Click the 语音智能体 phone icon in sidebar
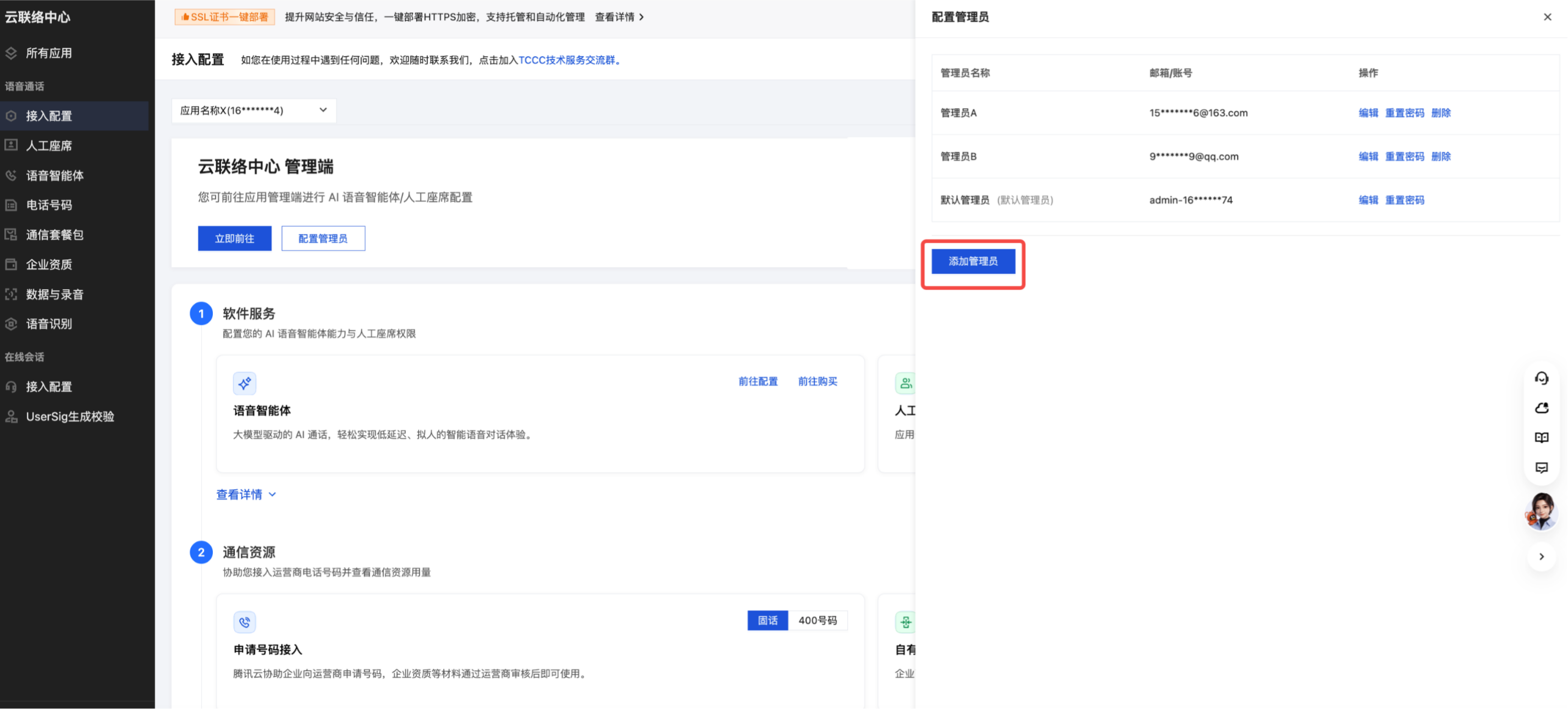This screenshot has height=709, width=1568. [x=11, y=175]
